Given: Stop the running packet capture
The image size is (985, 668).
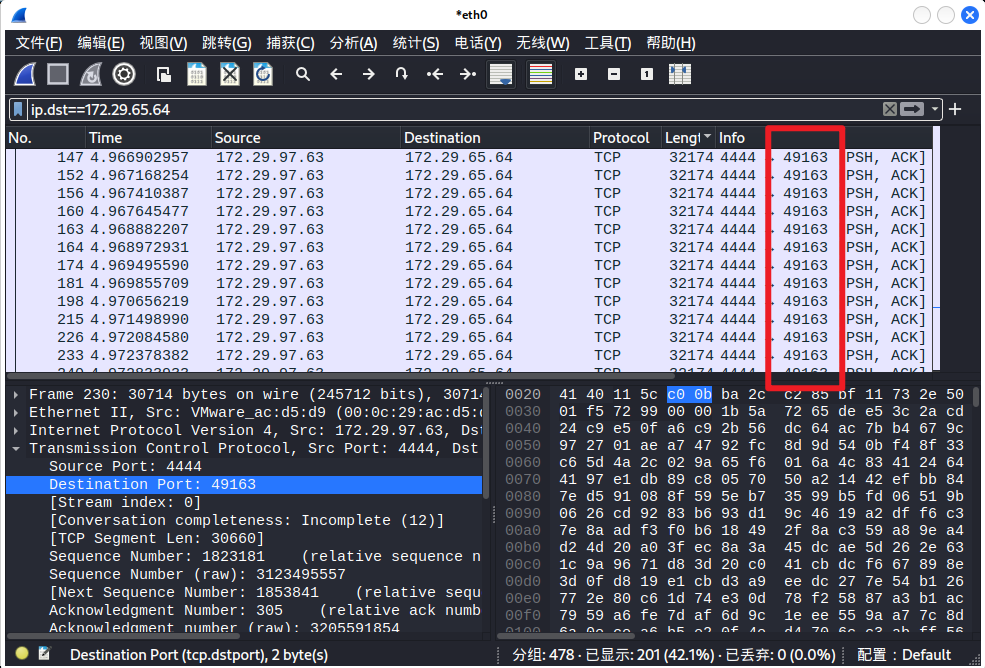Looking at the screenshot, I should 58,74.
